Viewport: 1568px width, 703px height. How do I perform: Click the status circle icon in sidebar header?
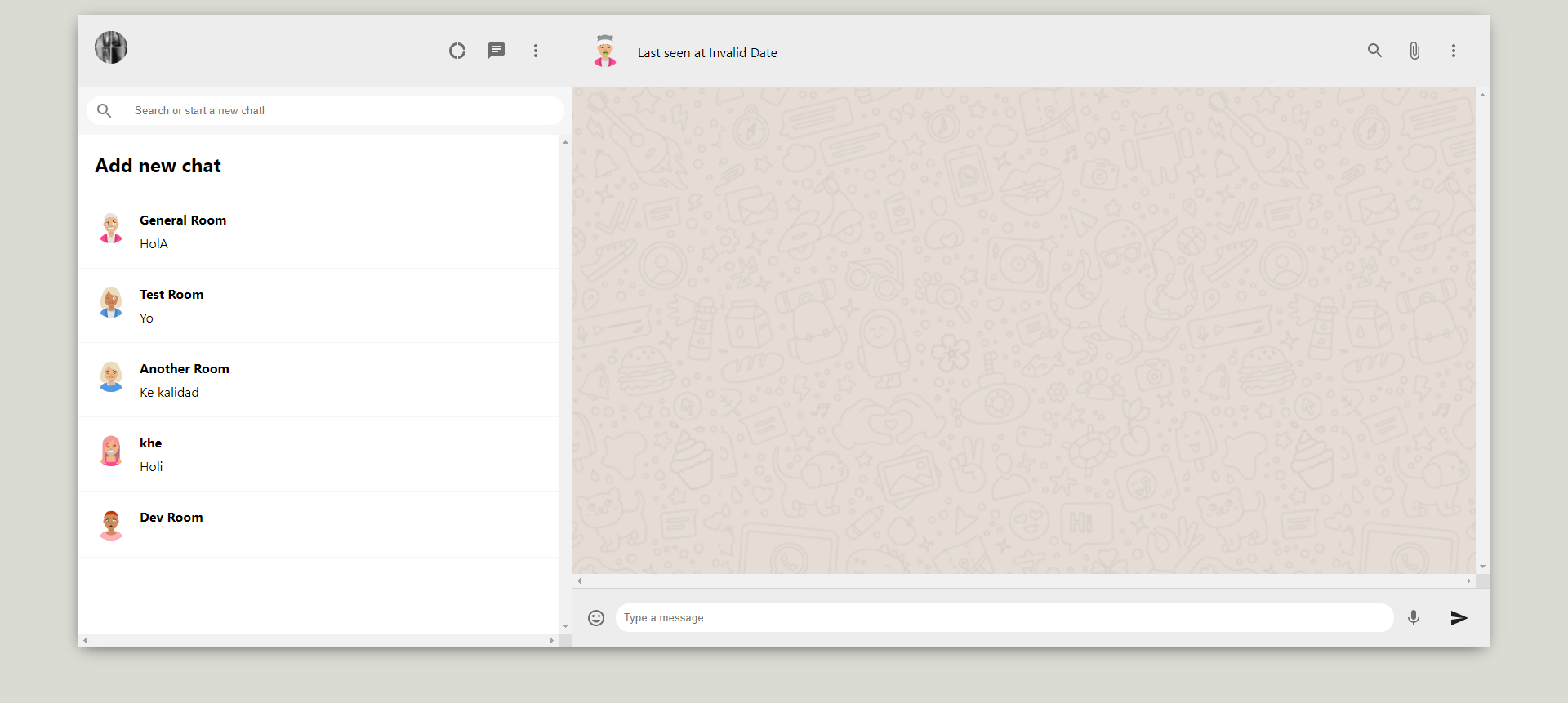(x=457, y=51)
